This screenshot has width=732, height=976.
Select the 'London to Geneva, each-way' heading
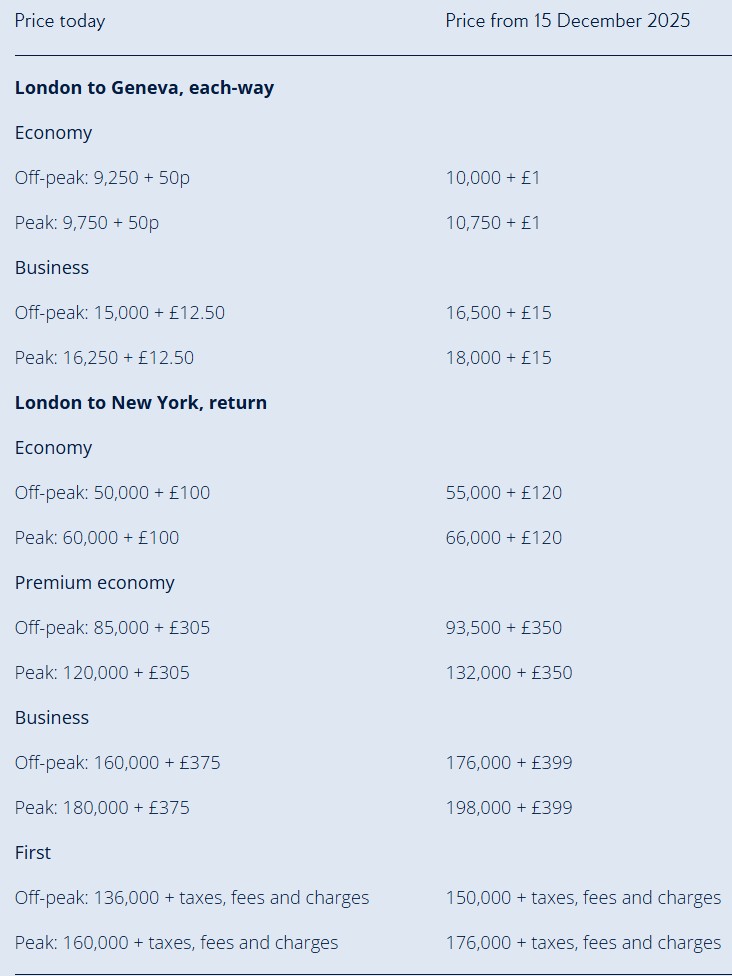(x=144, y=88)
